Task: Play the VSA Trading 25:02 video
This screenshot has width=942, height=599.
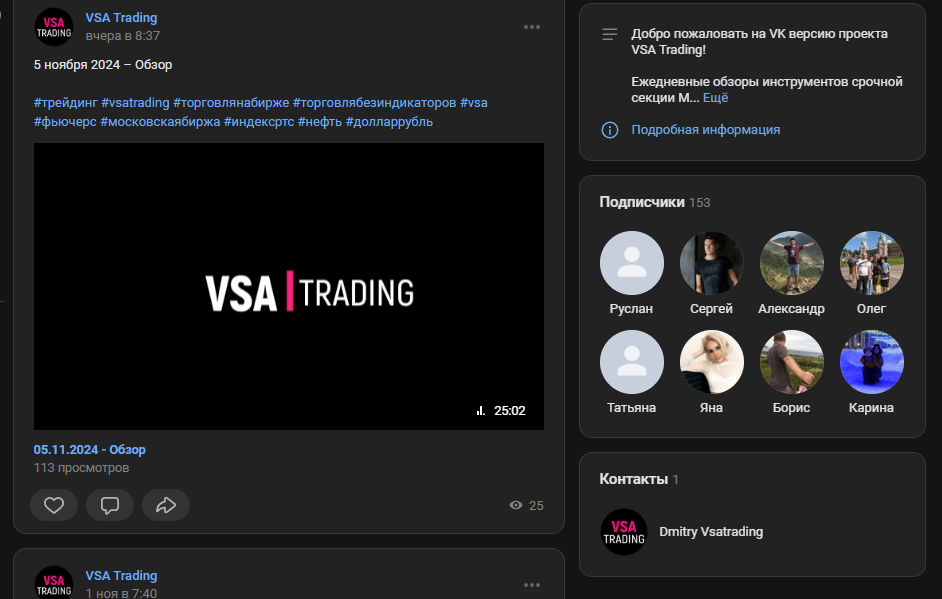Action: click(288, 286)
